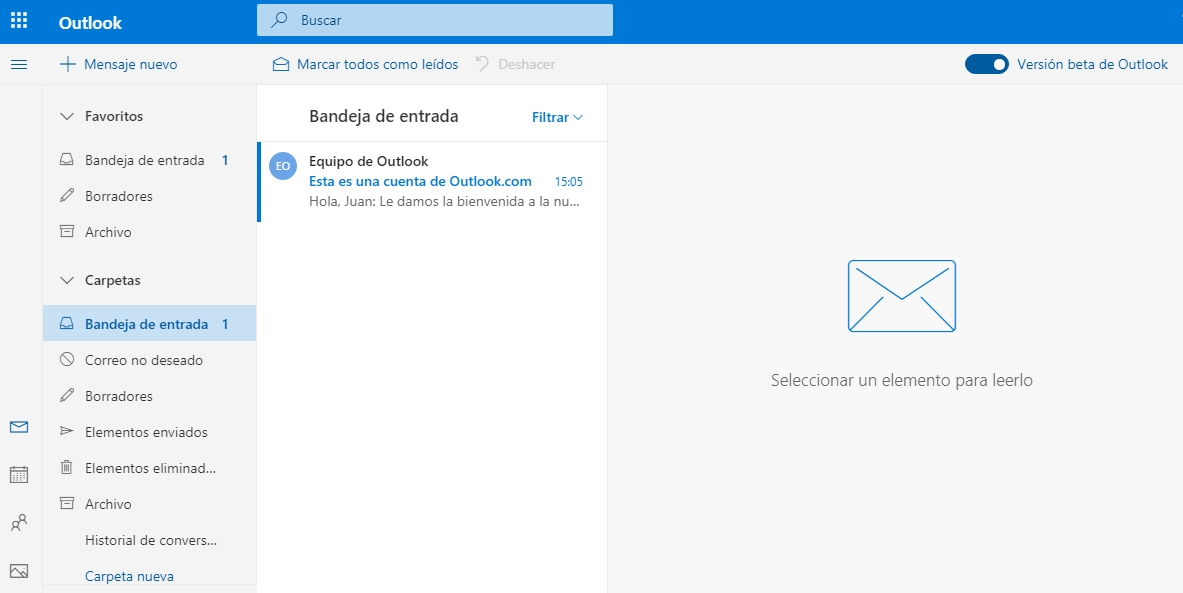Switch to the Mail module envelope icon
This screenshot has height=593, width=1183.
[19, 427]
